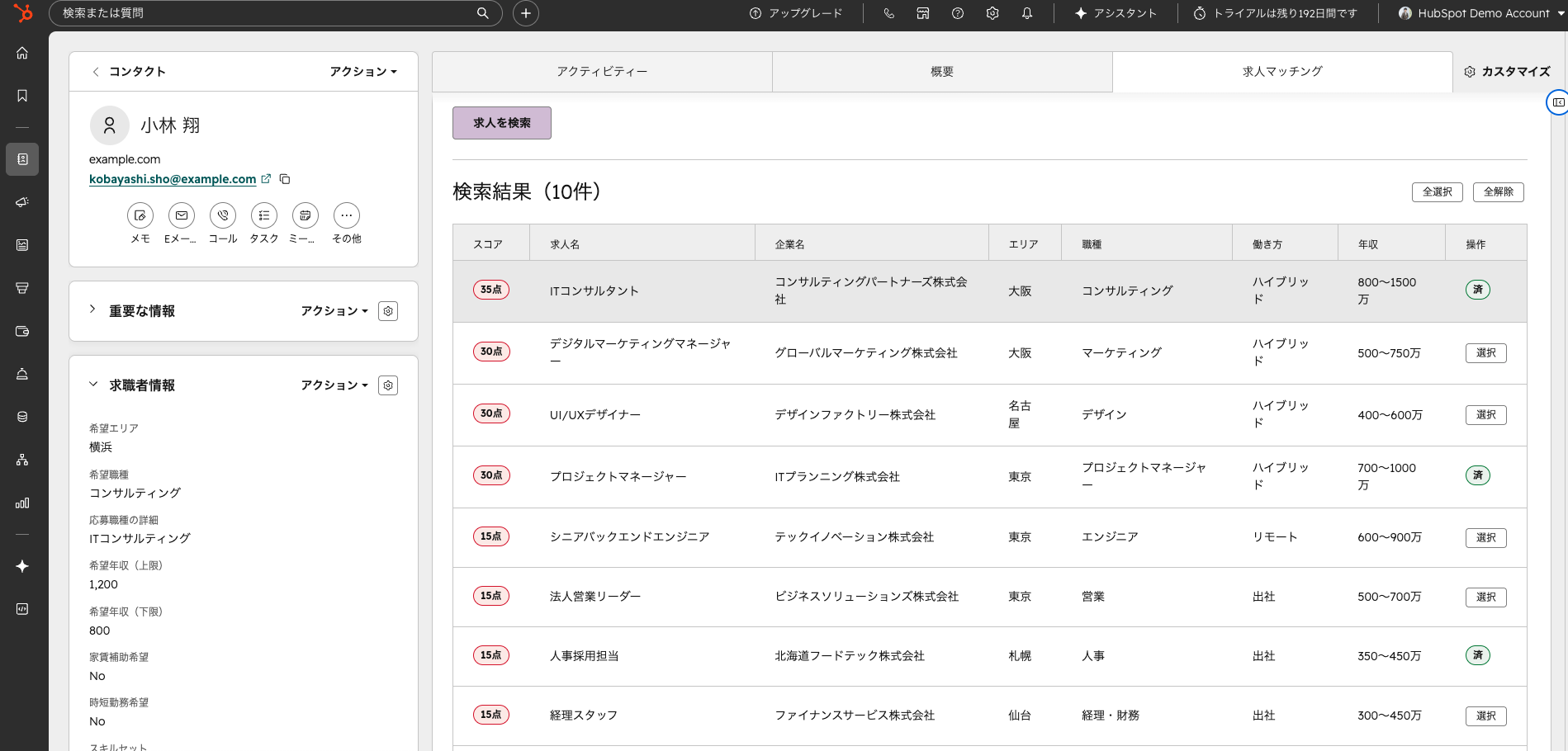Screen dimensions: 1568x751
Task: Open the CRM contacts sidebar icon
Action: 22,159
